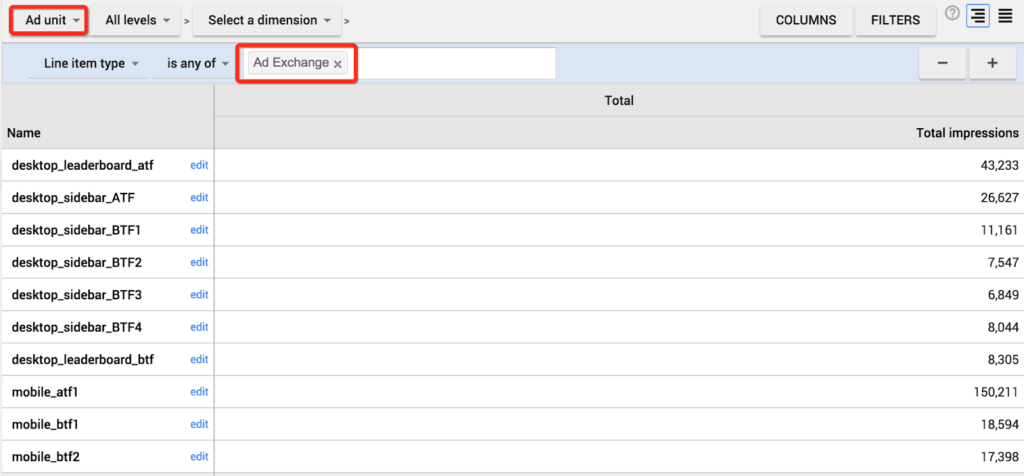Select the desktop_leaderboard_btf row name
The image size is (1024, 476).
pyautogui.click(x=83, y=360)
